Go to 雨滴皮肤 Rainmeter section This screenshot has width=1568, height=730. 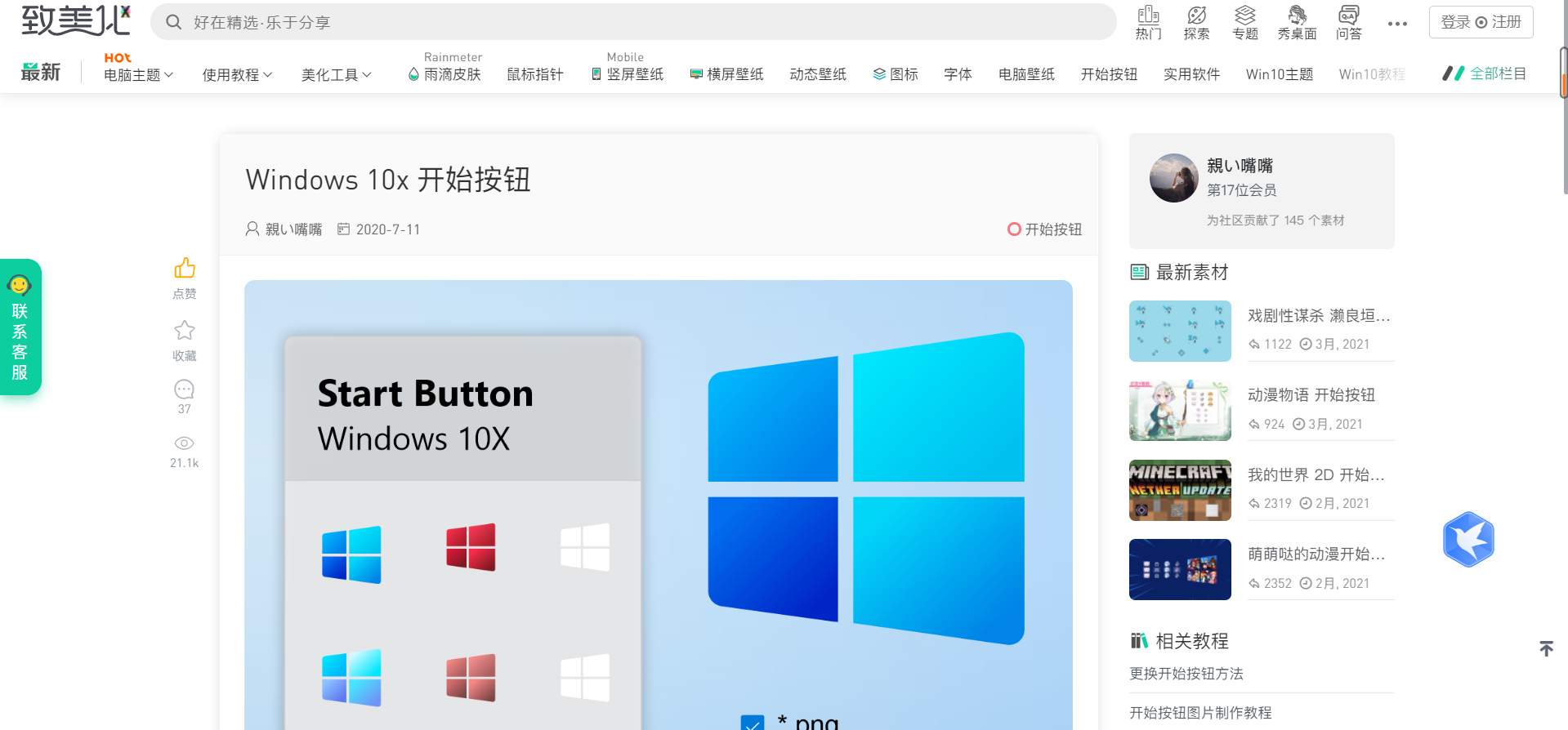444,74
